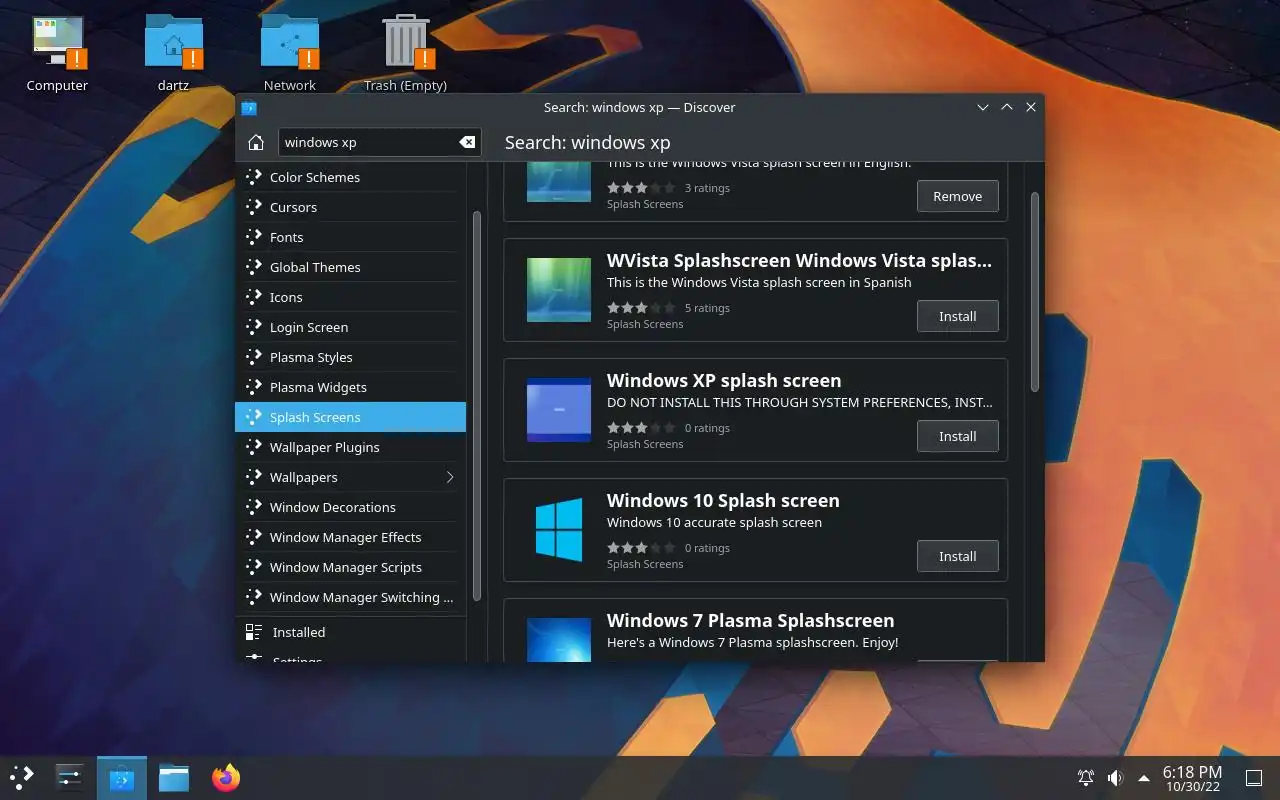
Task: Open Window Manager Switching category
Action: point(350,597)
